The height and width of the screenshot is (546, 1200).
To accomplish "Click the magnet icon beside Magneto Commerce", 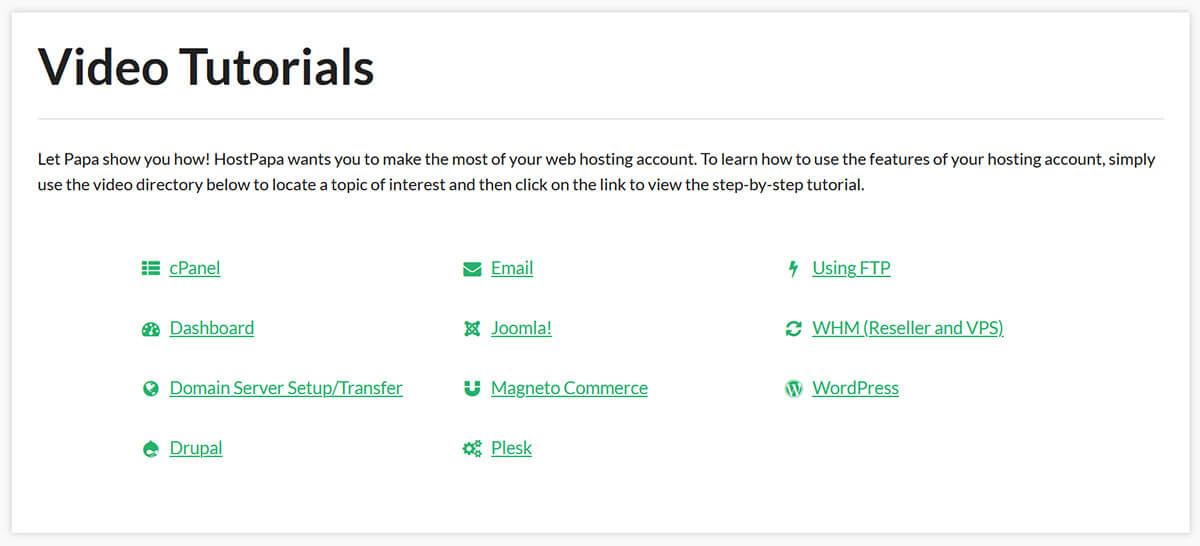I will 472,389.
